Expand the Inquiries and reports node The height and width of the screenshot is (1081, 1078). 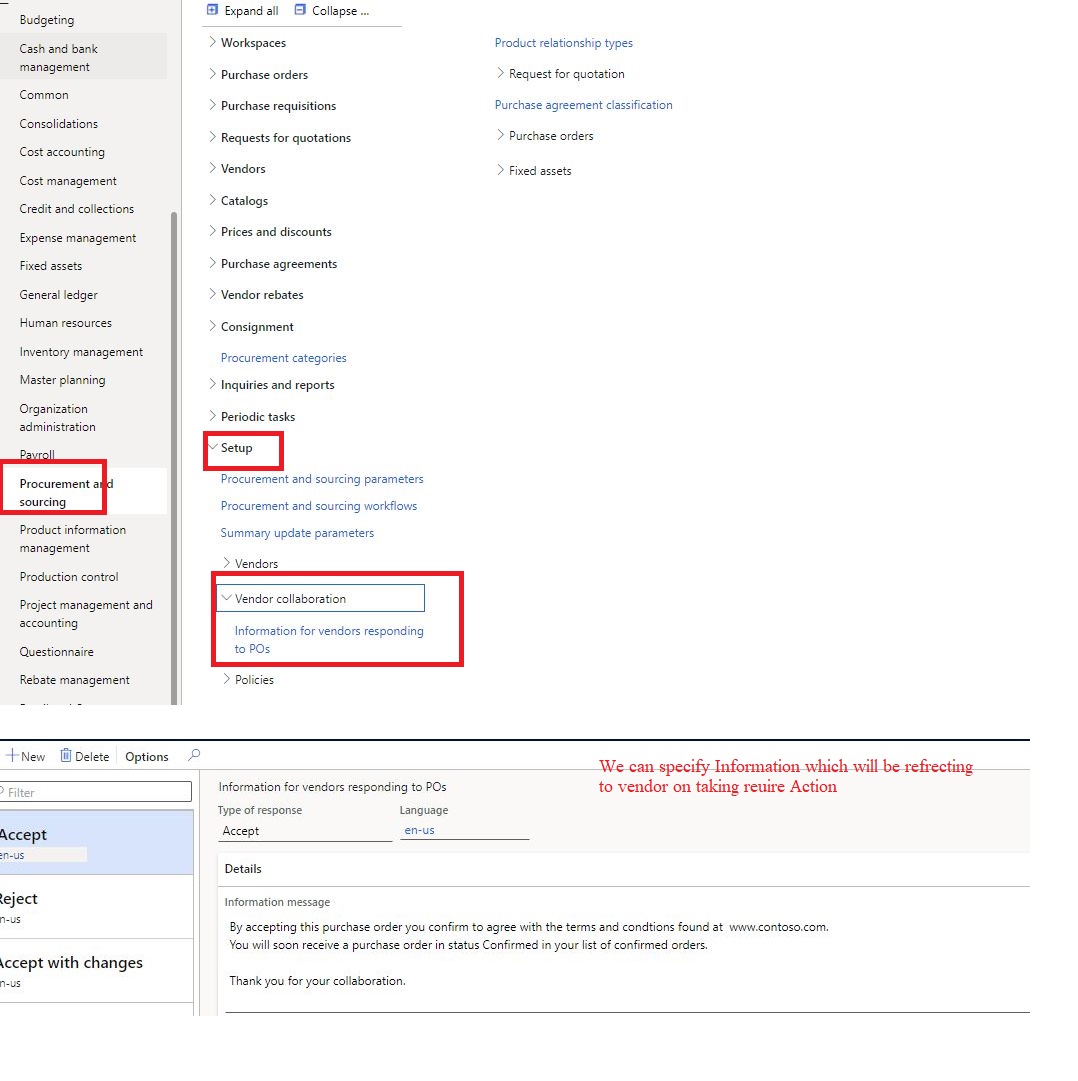click(211, 385)
